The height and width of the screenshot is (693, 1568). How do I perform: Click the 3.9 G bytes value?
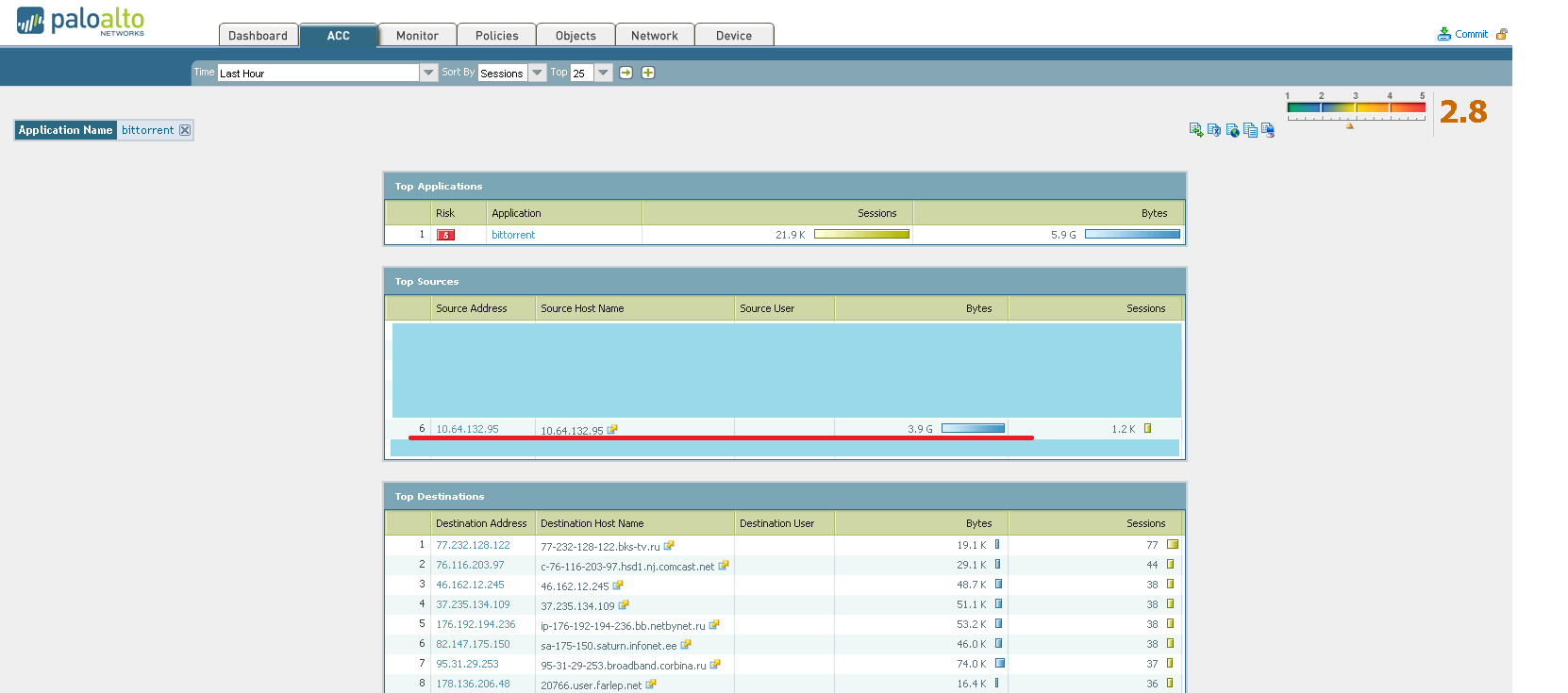tap(920, 429)
